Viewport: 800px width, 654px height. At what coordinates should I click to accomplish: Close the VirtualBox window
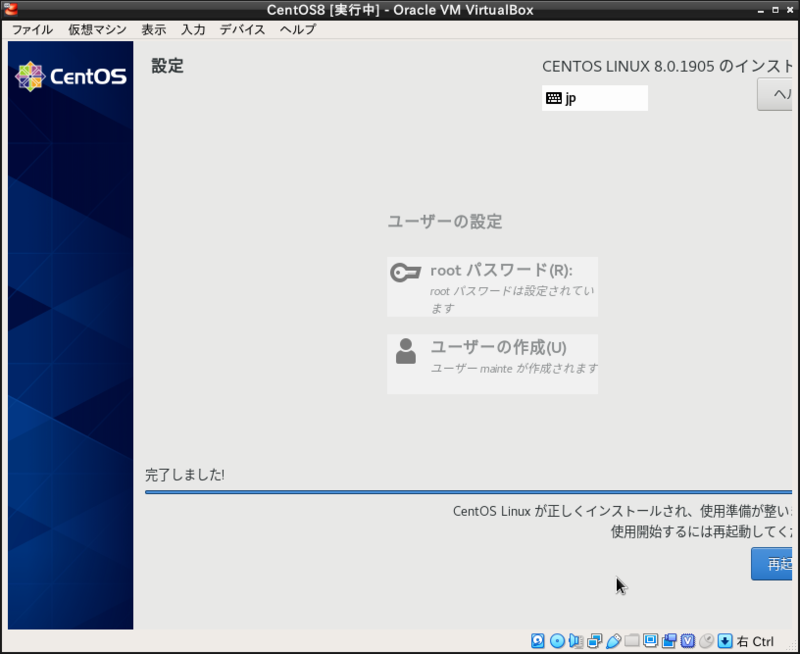[x=790, y=10]
